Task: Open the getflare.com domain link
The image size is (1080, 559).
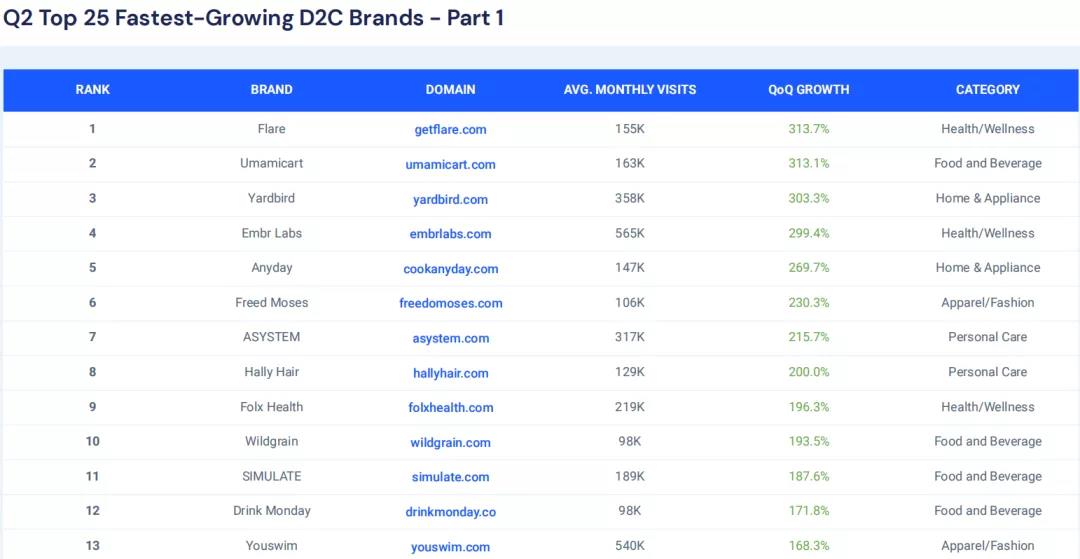Action: (450, 129)
